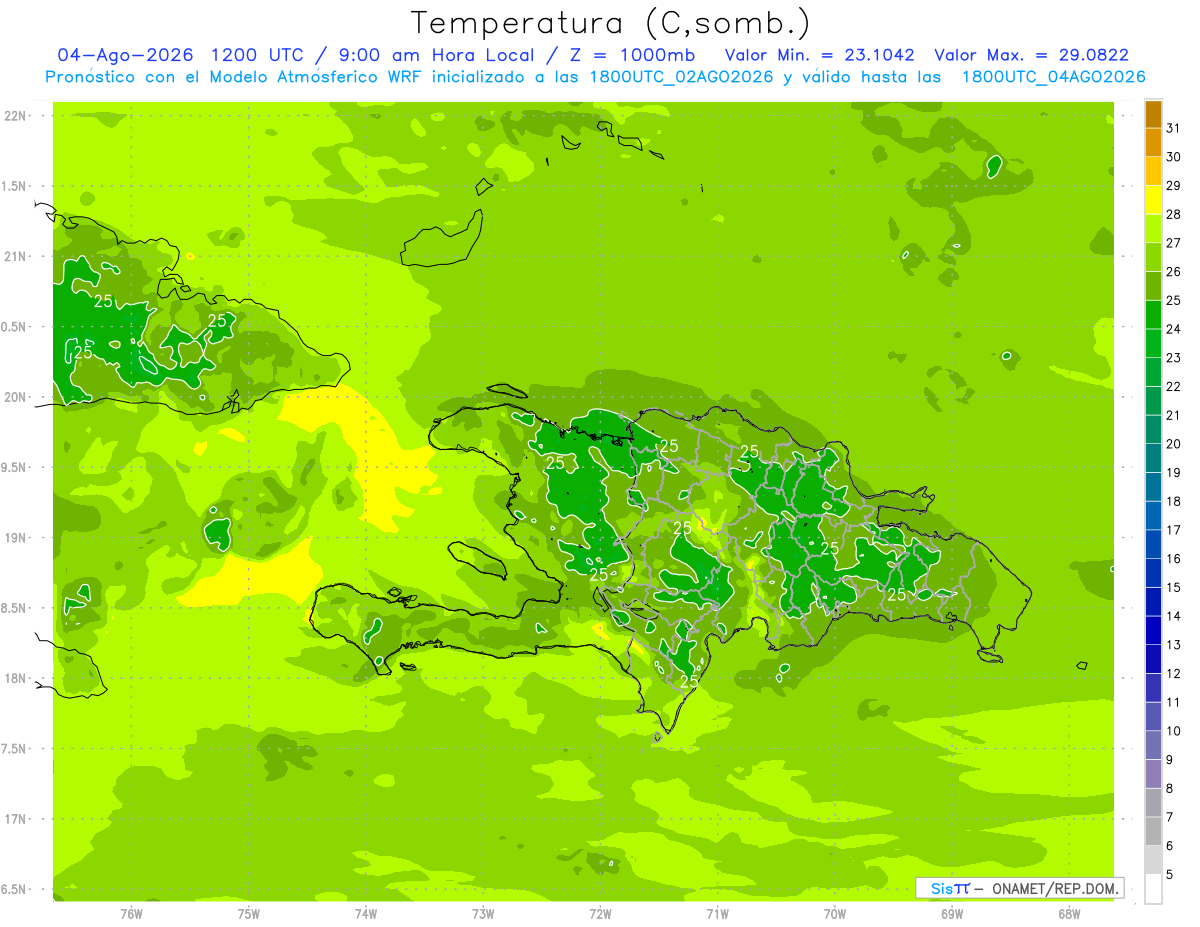Click the colorbar label "29"

(x=1173, y=186)
